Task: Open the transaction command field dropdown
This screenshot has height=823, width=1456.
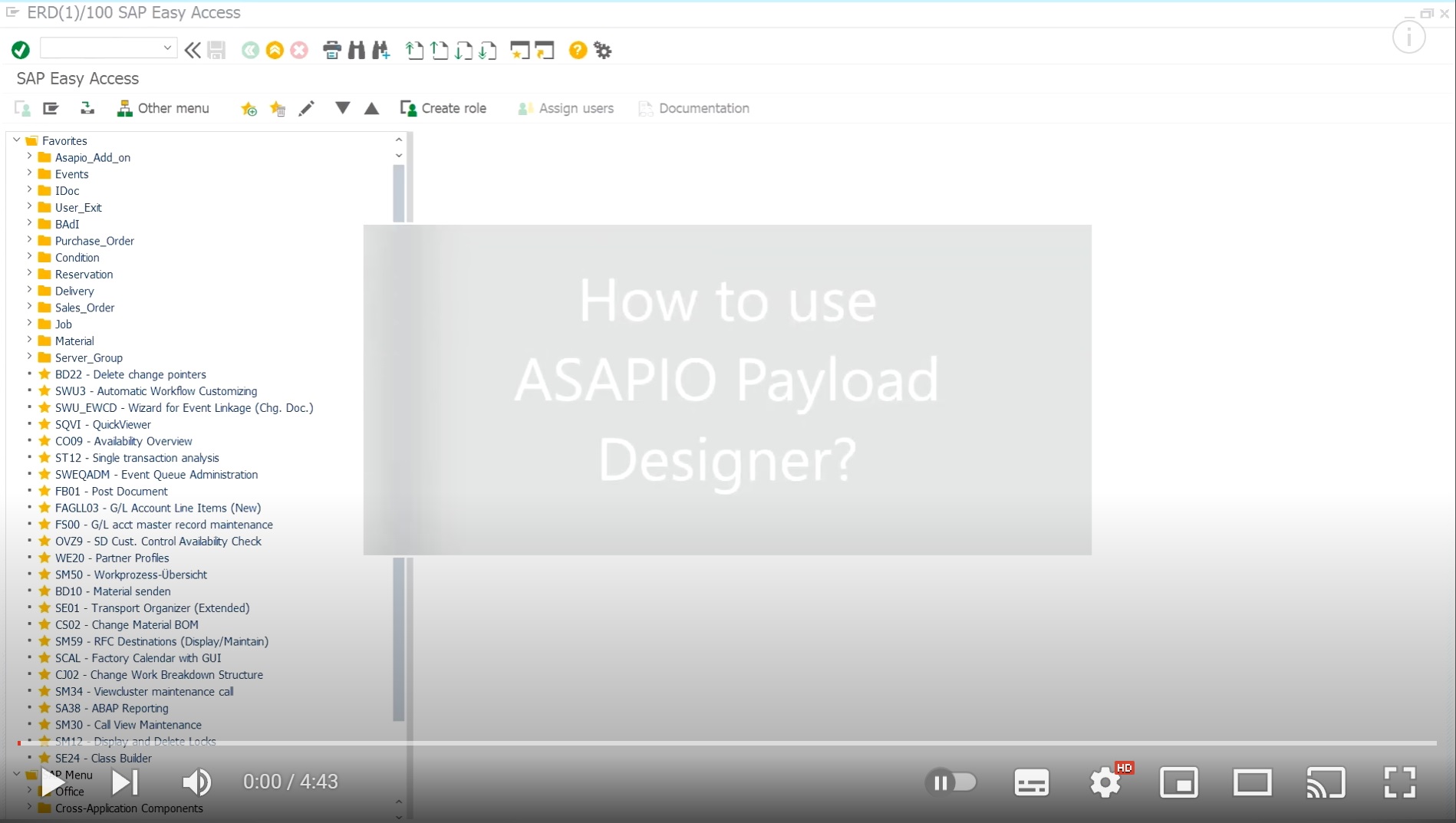Action: coord(167,48)
